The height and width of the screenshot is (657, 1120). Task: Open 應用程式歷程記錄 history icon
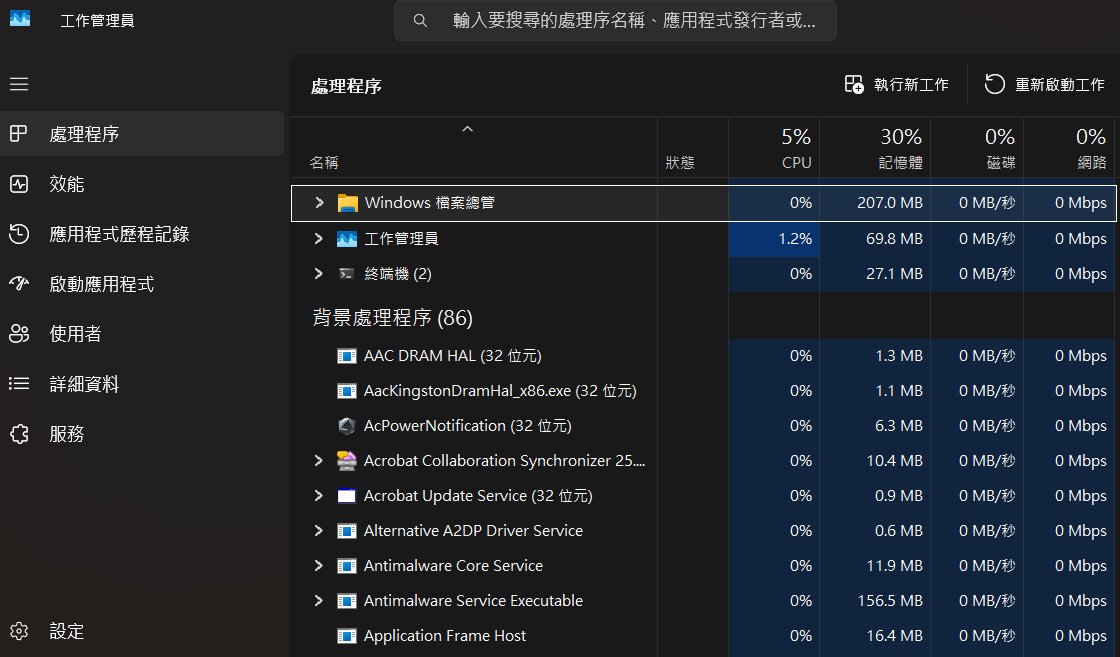click(x=19, y=234)
